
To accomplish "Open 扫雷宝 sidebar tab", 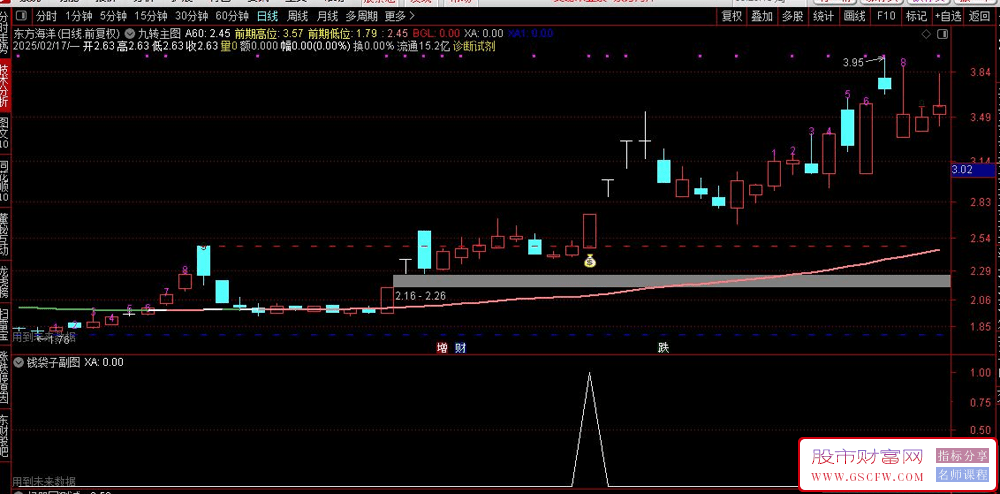I will tap(4, 323).
